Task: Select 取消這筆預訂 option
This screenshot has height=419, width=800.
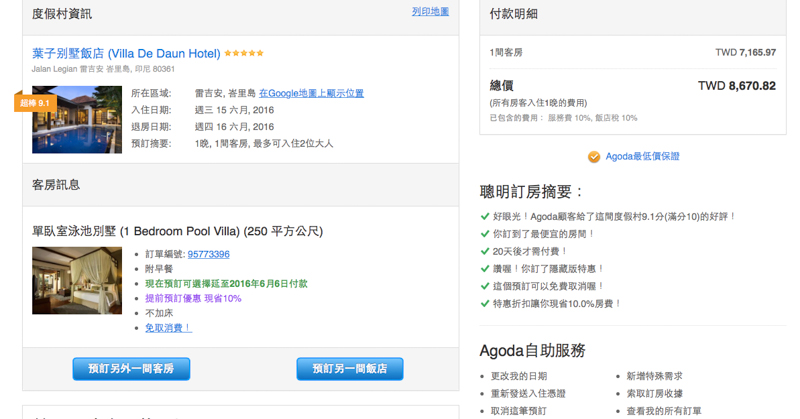Action: pyautogui.click(x=519, y=411)
